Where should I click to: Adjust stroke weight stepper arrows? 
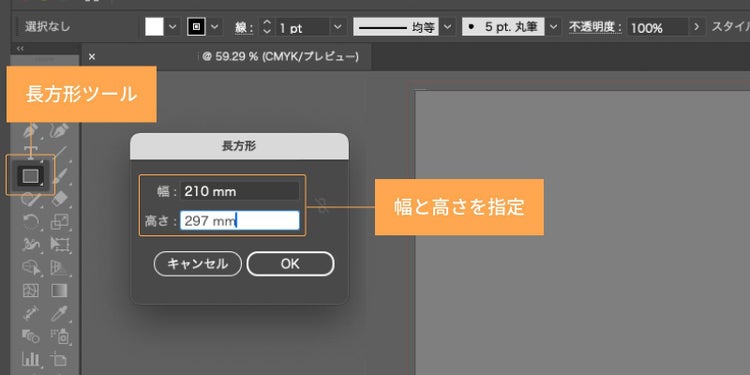266,27
